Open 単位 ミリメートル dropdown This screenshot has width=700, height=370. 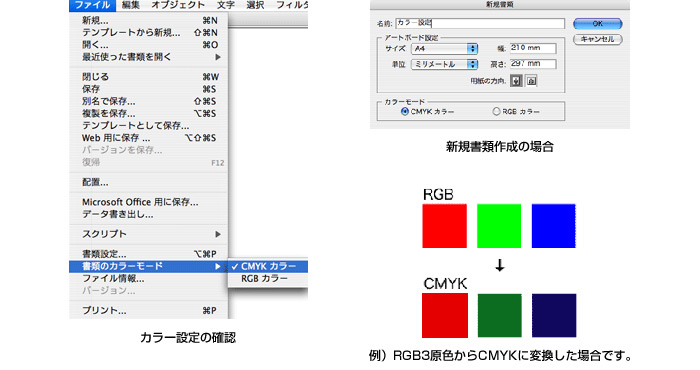[445, 64]
